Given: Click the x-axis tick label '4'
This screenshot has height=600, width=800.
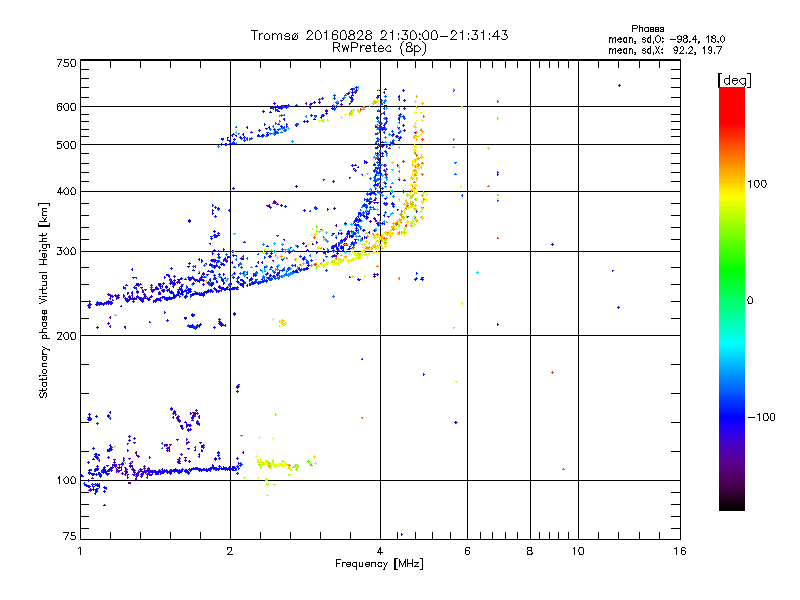Looking at the screenshot, I should click(x=380, y=551).
